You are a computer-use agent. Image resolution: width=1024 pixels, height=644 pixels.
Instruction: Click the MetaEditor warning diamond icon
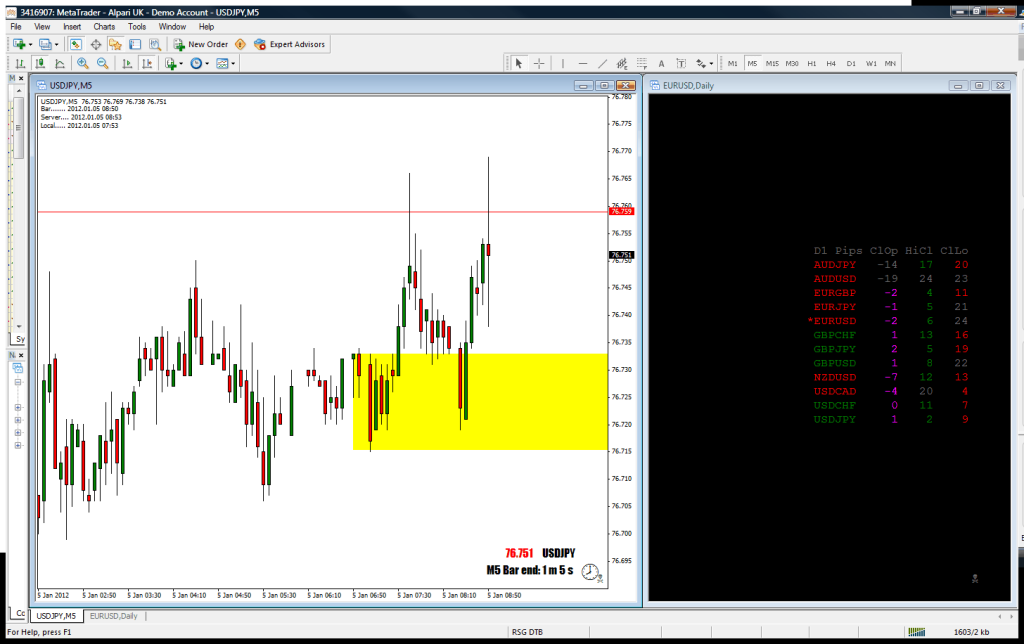(240, 44)
